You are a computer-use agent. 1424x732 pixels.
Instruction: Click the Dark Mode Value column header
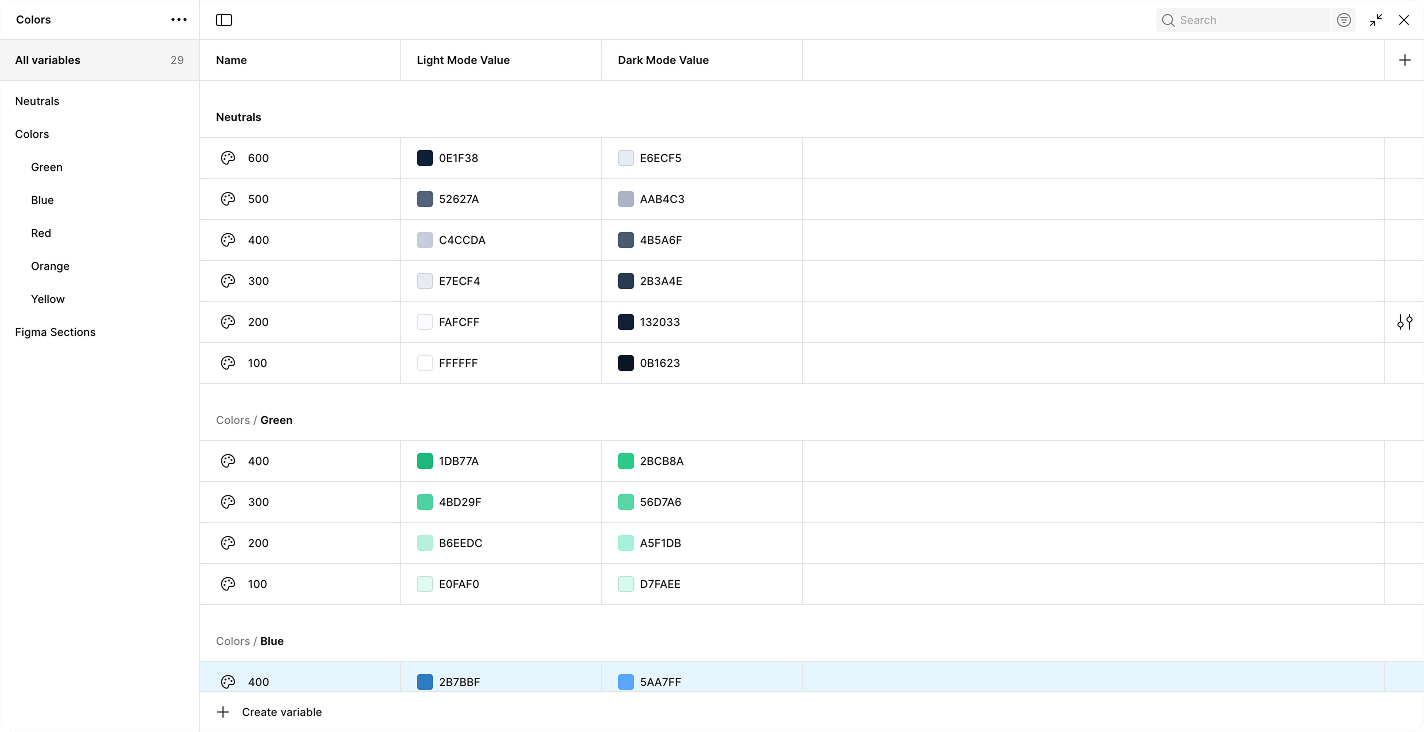click(663, 60)
